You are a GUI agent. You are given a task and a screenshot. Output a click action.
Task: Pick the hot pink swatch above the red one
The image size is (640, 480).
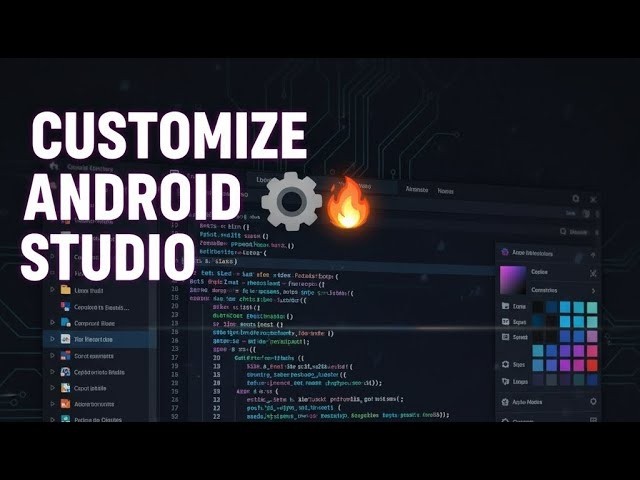click(x=592, y=351)
